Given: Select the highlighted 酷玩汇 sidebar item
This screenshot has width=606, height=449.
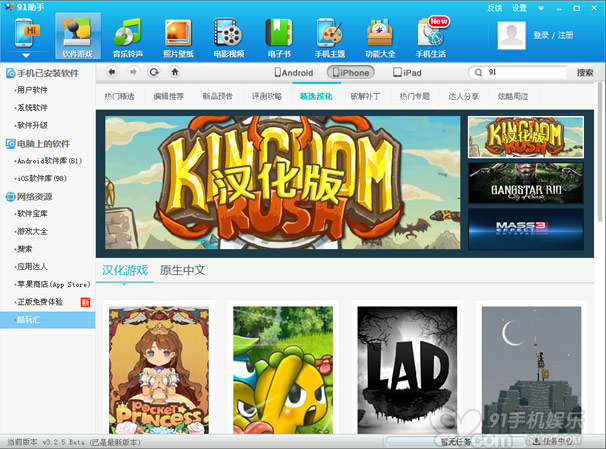Looking at the screenshot, I should 48,320.
